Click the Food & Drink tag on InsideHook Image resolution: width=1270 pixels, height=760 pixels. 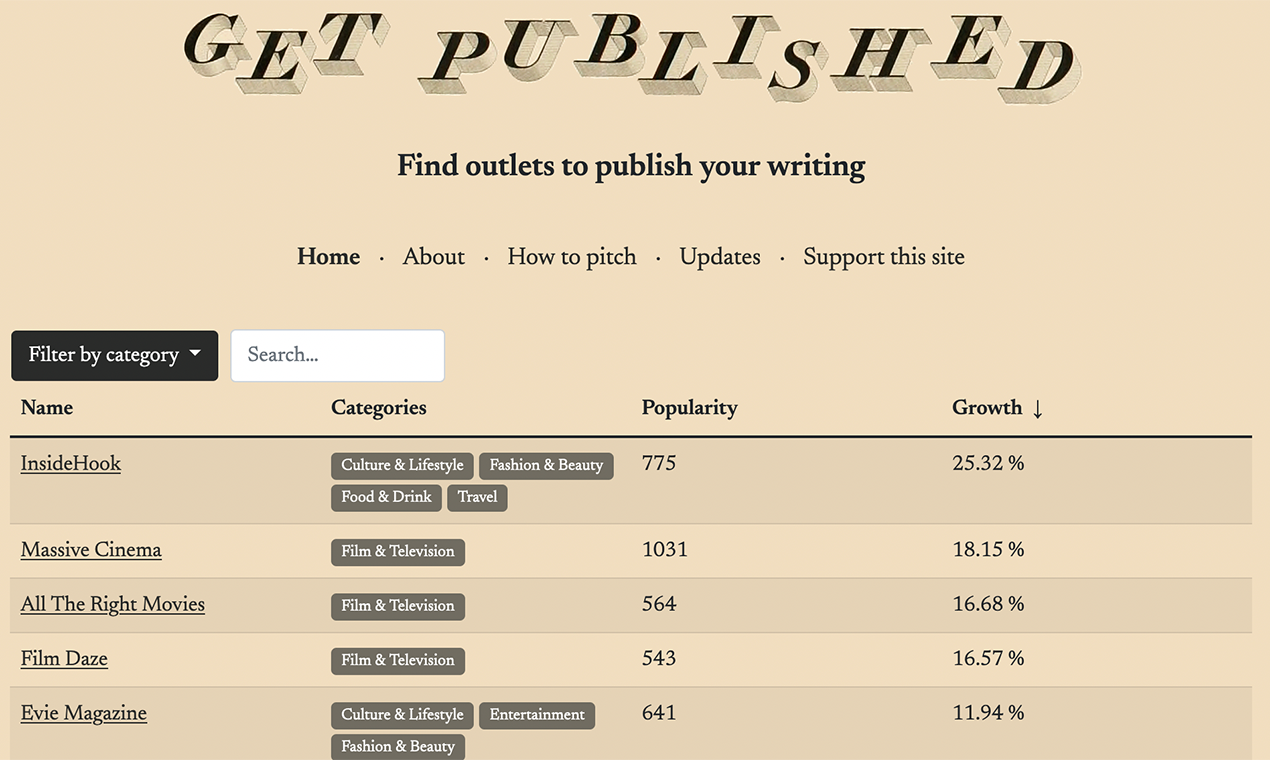click(386, 497)
